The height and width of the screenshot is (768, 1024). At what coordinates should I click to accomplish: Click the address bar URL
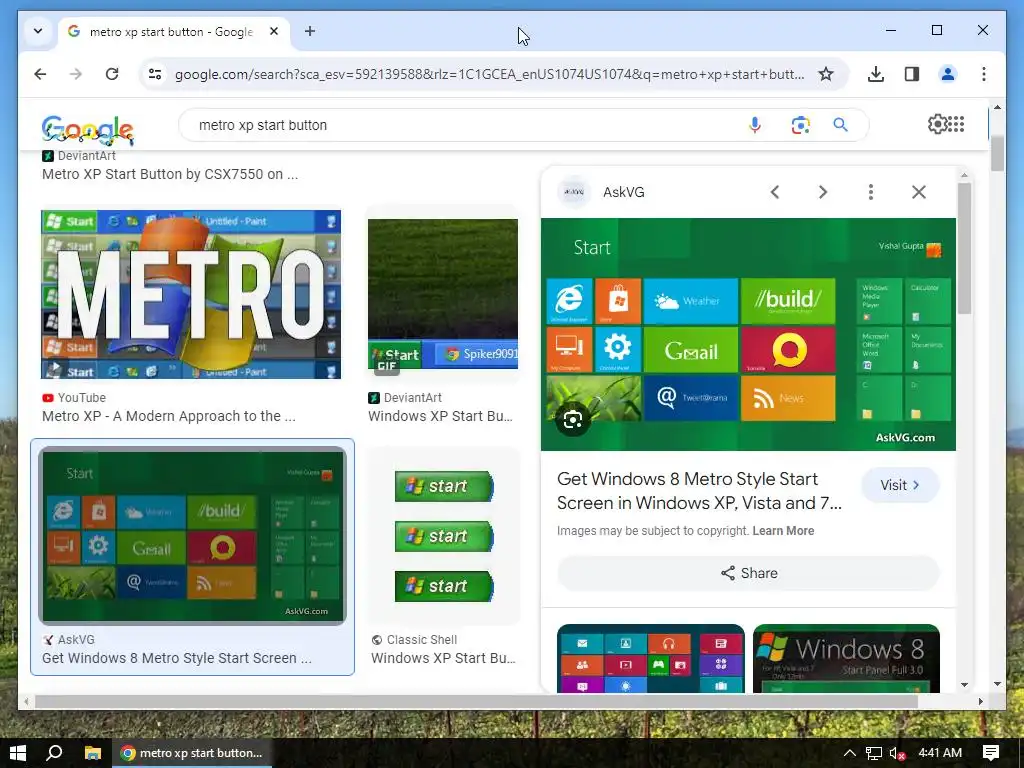[490, 74]
